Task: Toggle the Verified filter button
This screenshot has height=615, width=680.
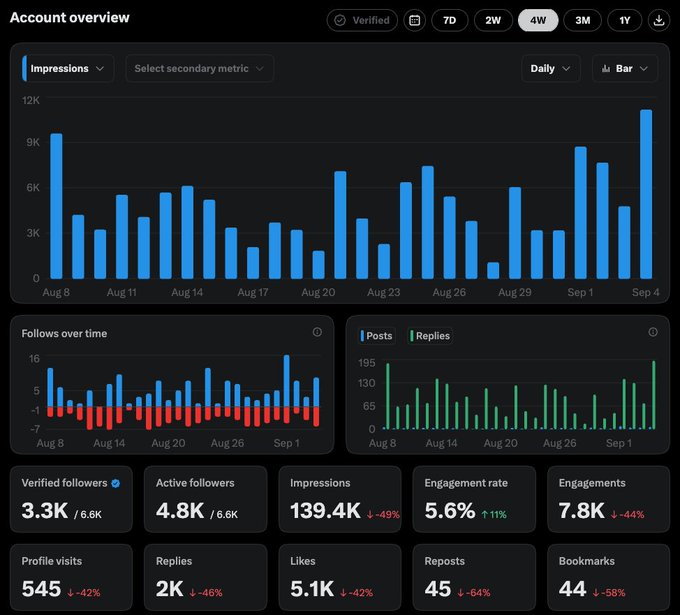Action: [362, 20]
